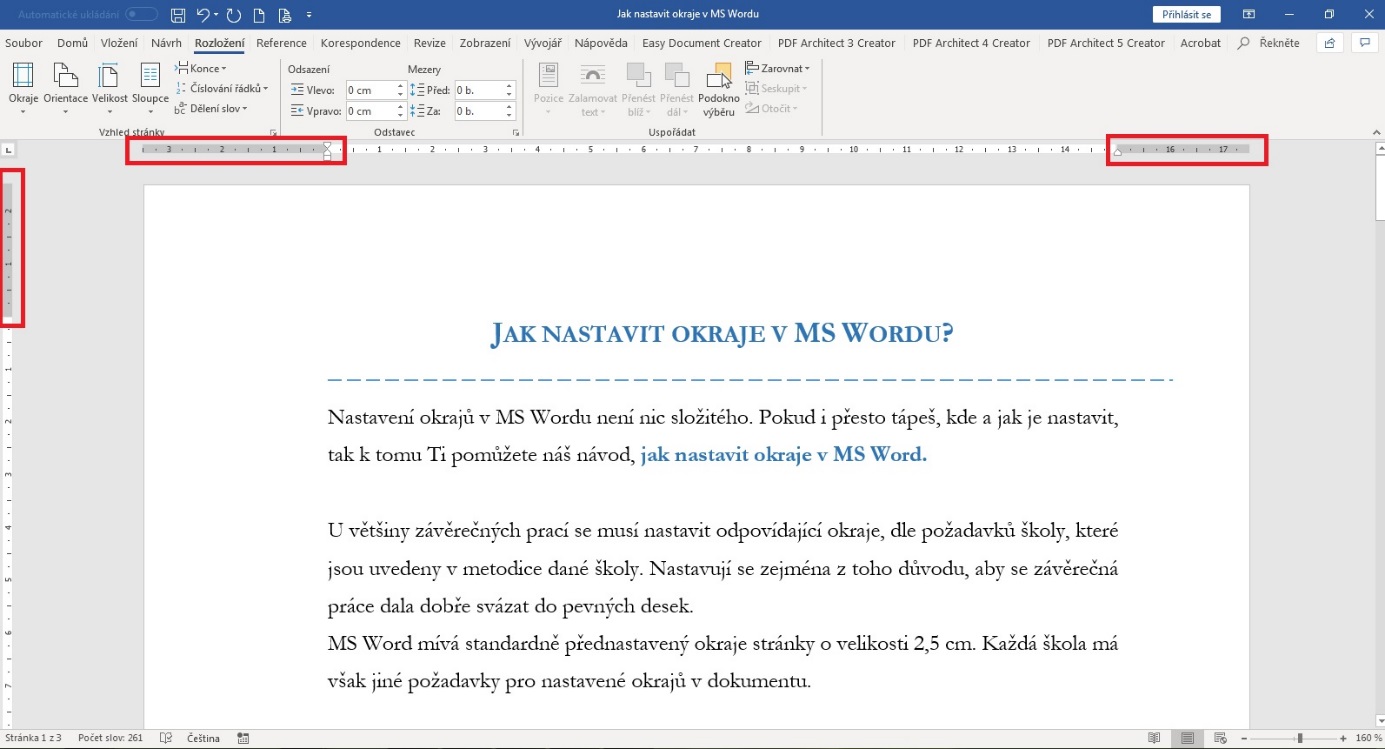
Task: Click the Vlevo indent input field
Action: (371, 89)
